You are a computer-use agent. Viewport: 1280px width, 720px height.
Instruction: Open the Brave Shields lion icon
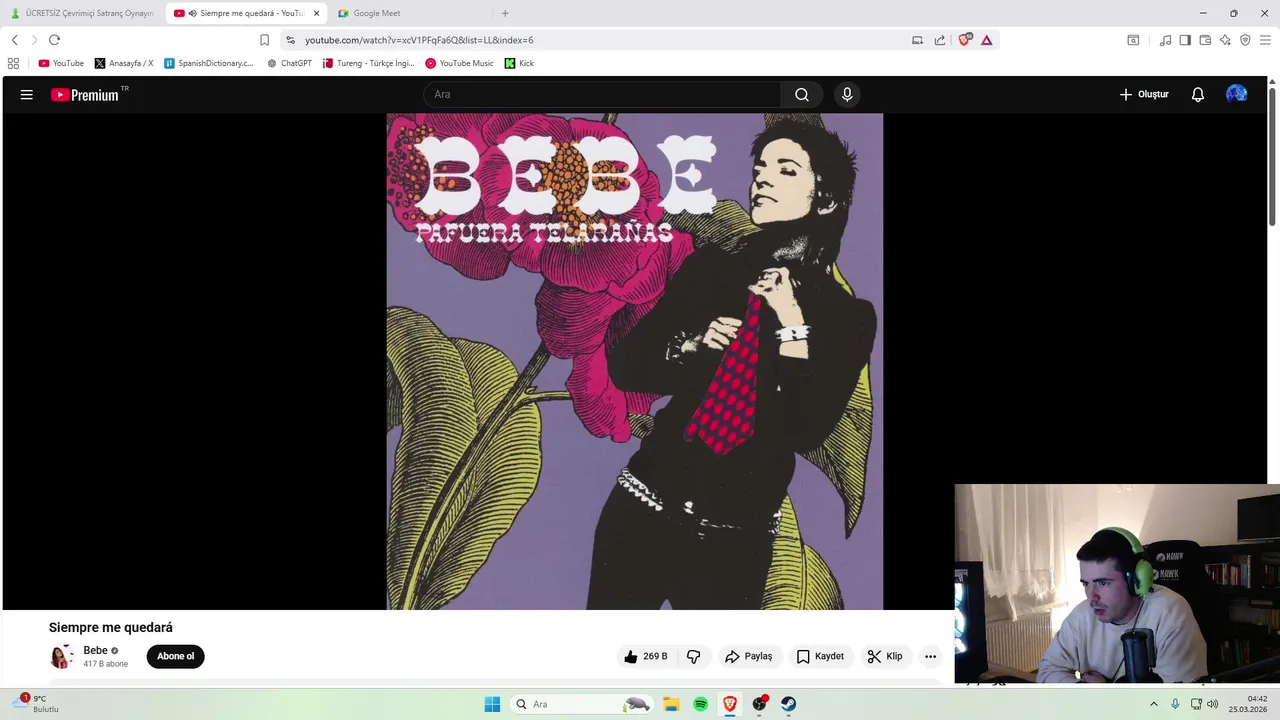point(964,40)
